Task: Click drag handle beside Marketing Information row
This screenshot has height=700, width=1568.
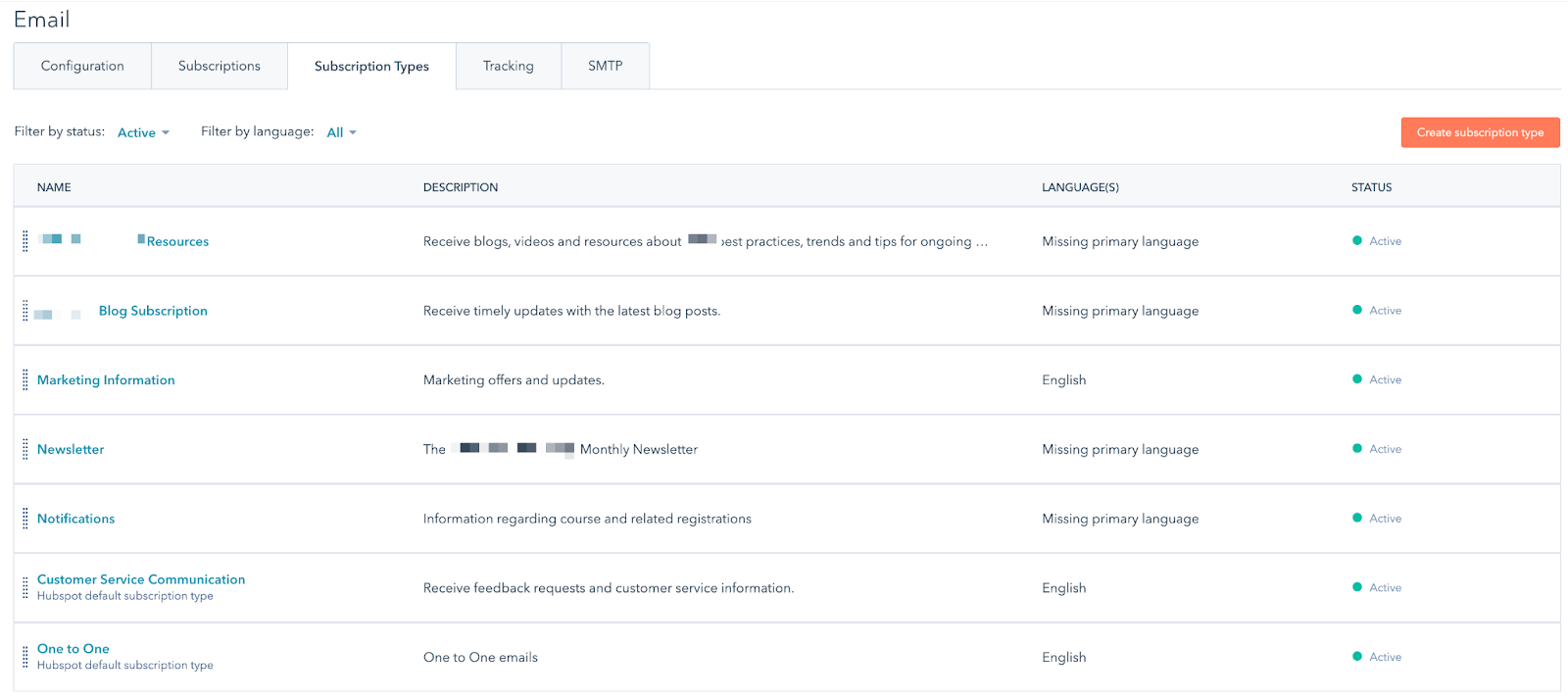Action: coord(25,380)
